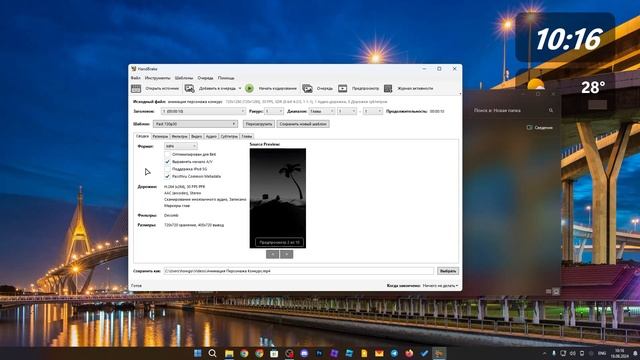
Task: Open the Preview (Предпросмотр) toolbar button
Action: pos(358,88)
